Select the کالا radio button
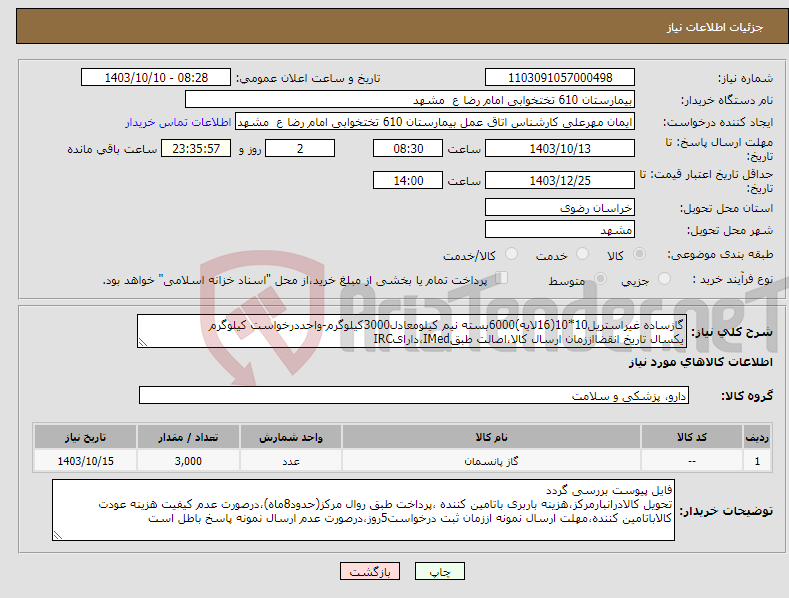 click(639, 254)
